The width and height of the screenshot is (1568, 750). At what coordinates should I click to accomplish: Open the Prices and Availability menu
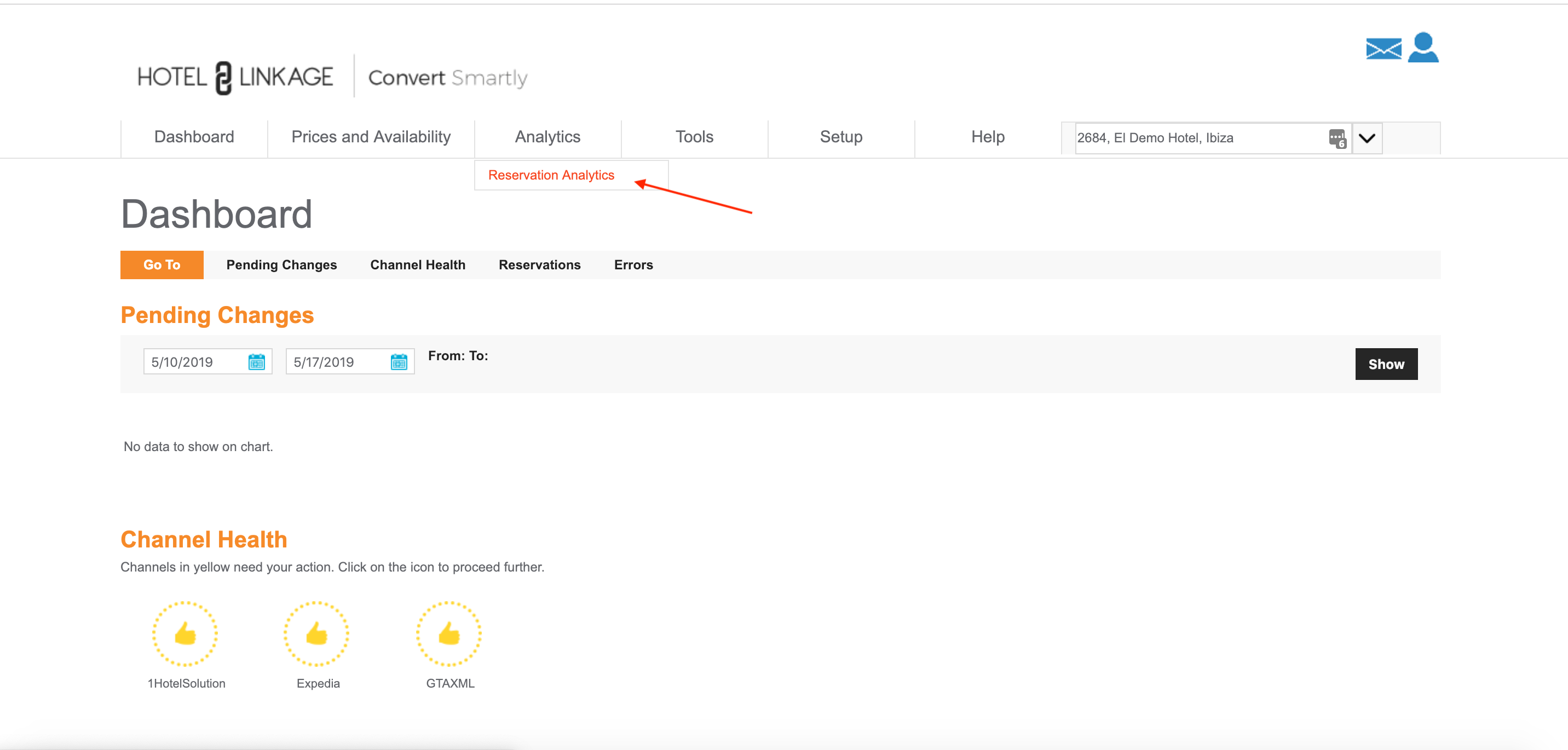click(371, 137)
